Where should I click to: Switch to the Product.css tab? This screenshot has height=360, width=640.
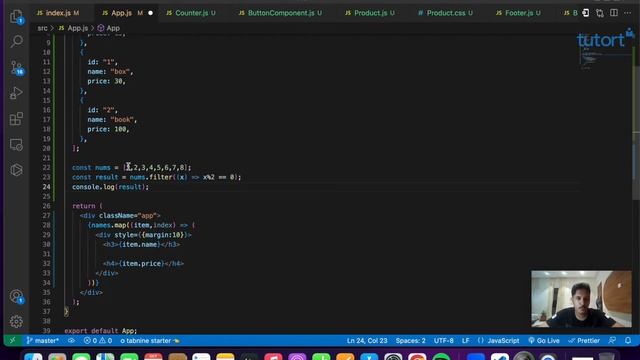click(x=445, y=13)
